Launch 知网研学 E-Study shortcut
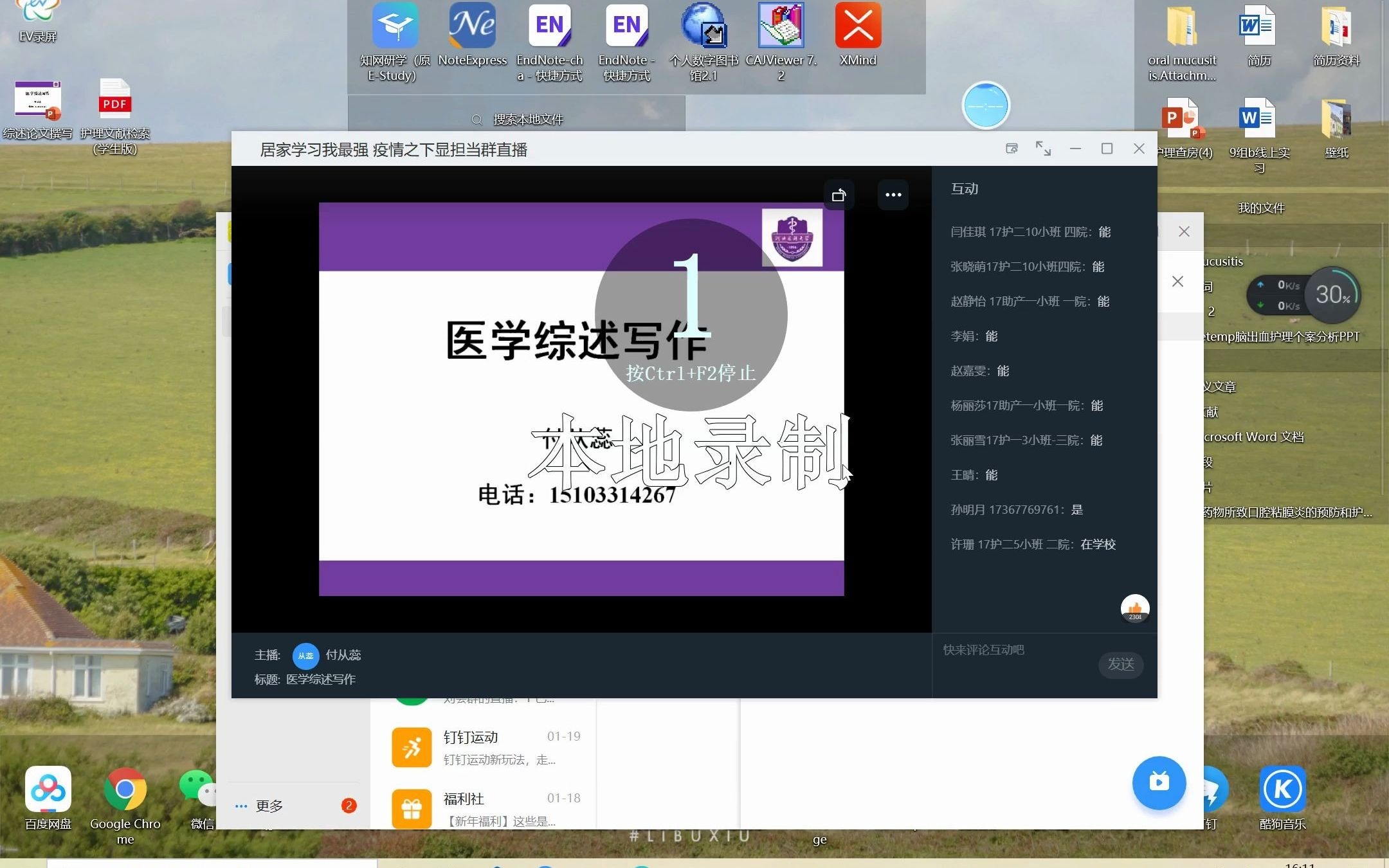 (x=395, y=42)
